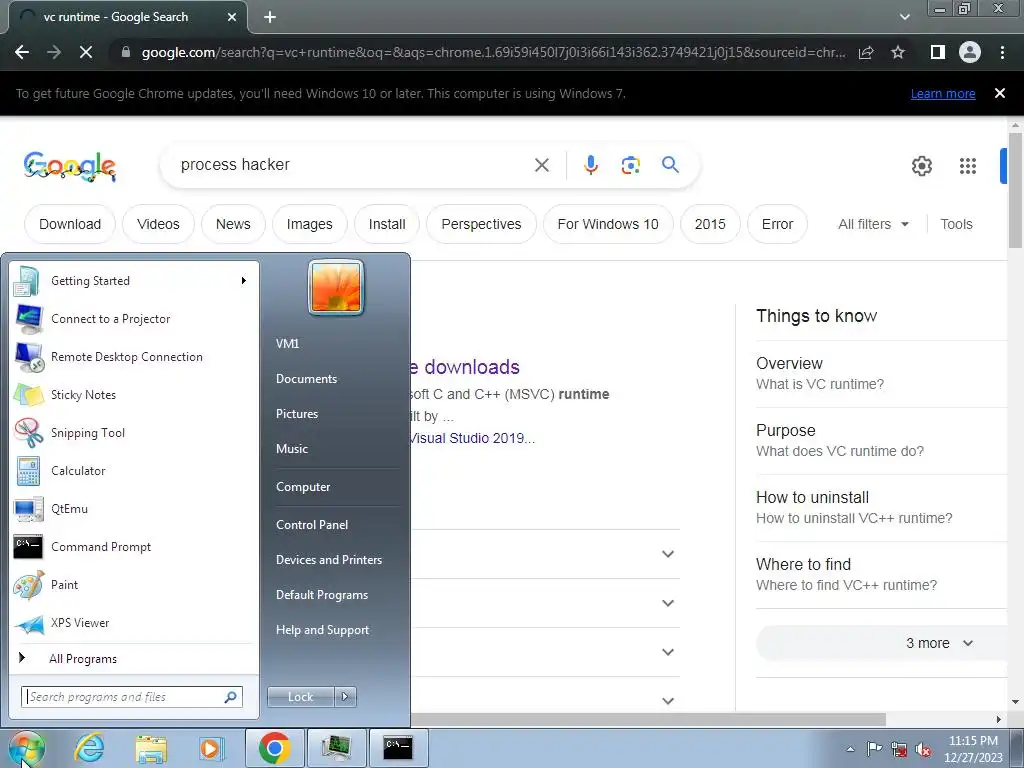This screenshot has height=768, width=1024.
Task: Open Chrome three-dot menu
Action: 1002,52
